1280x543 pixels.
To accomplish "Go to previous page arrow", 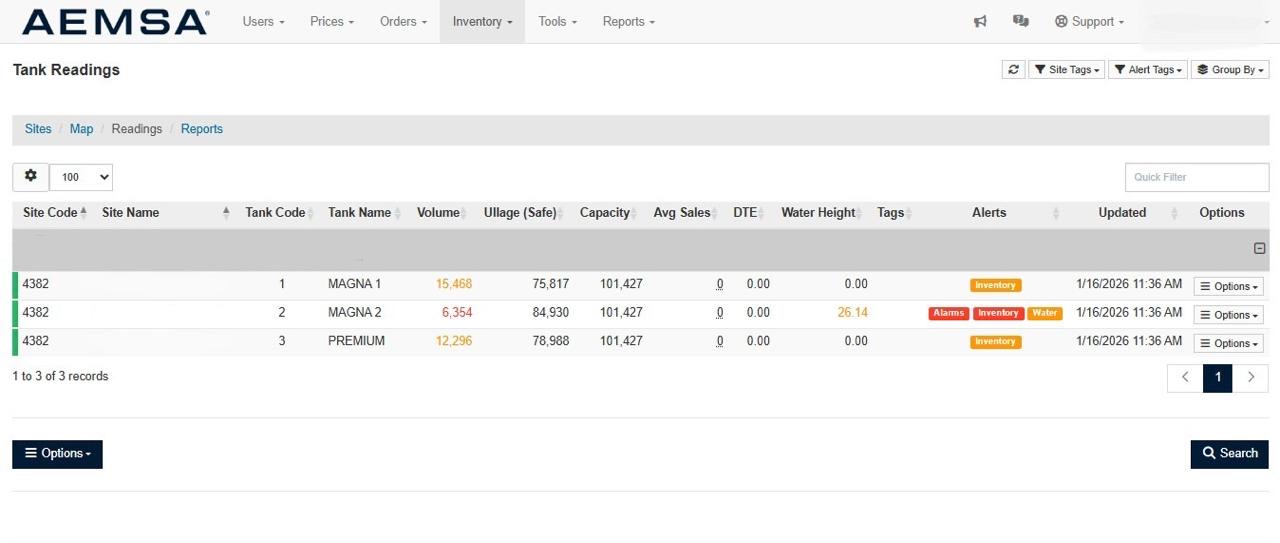I will [x=1185, y=378].
